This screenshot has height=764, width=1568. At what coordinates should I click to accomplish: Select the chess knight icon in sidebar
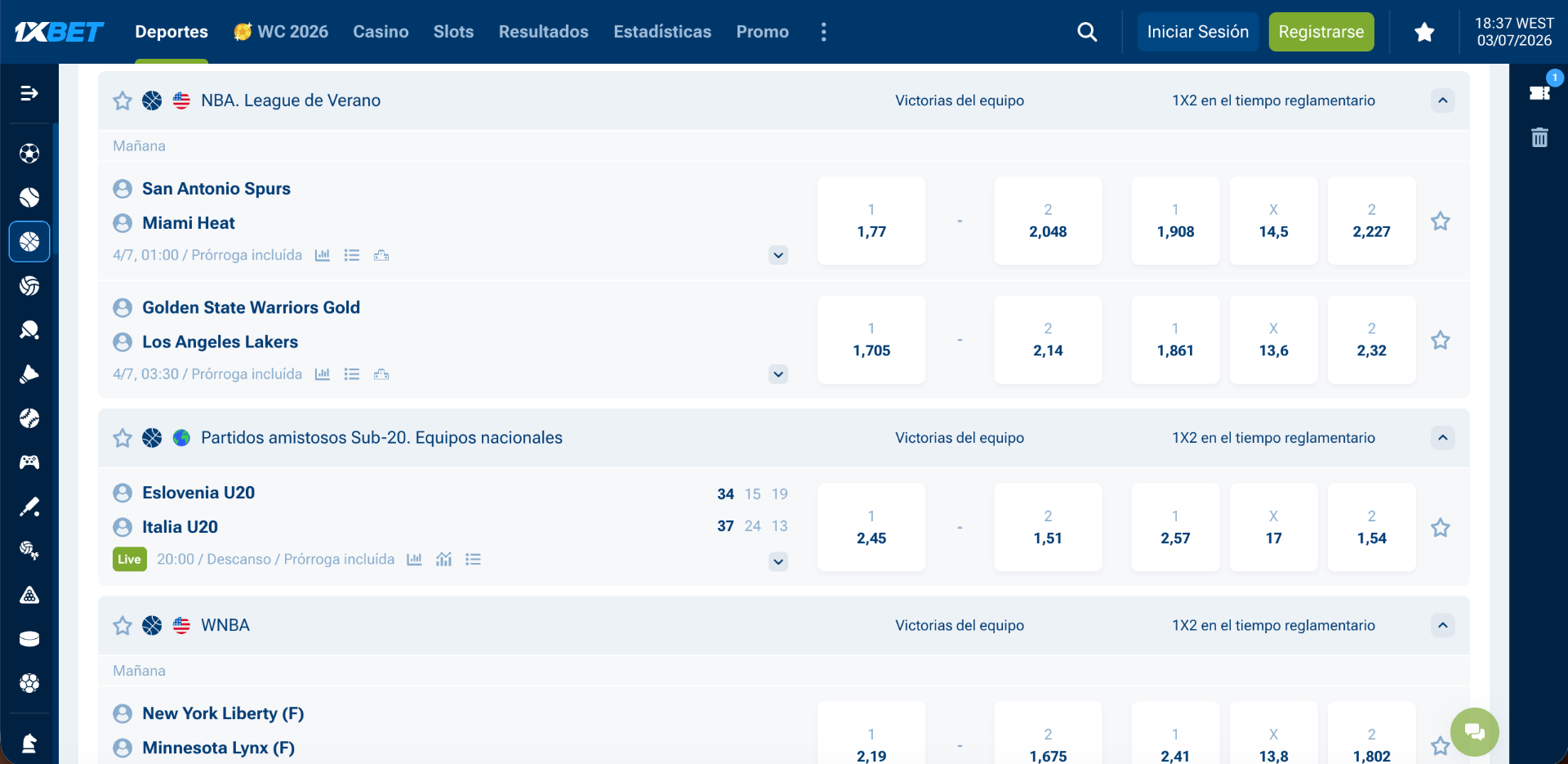29,744
